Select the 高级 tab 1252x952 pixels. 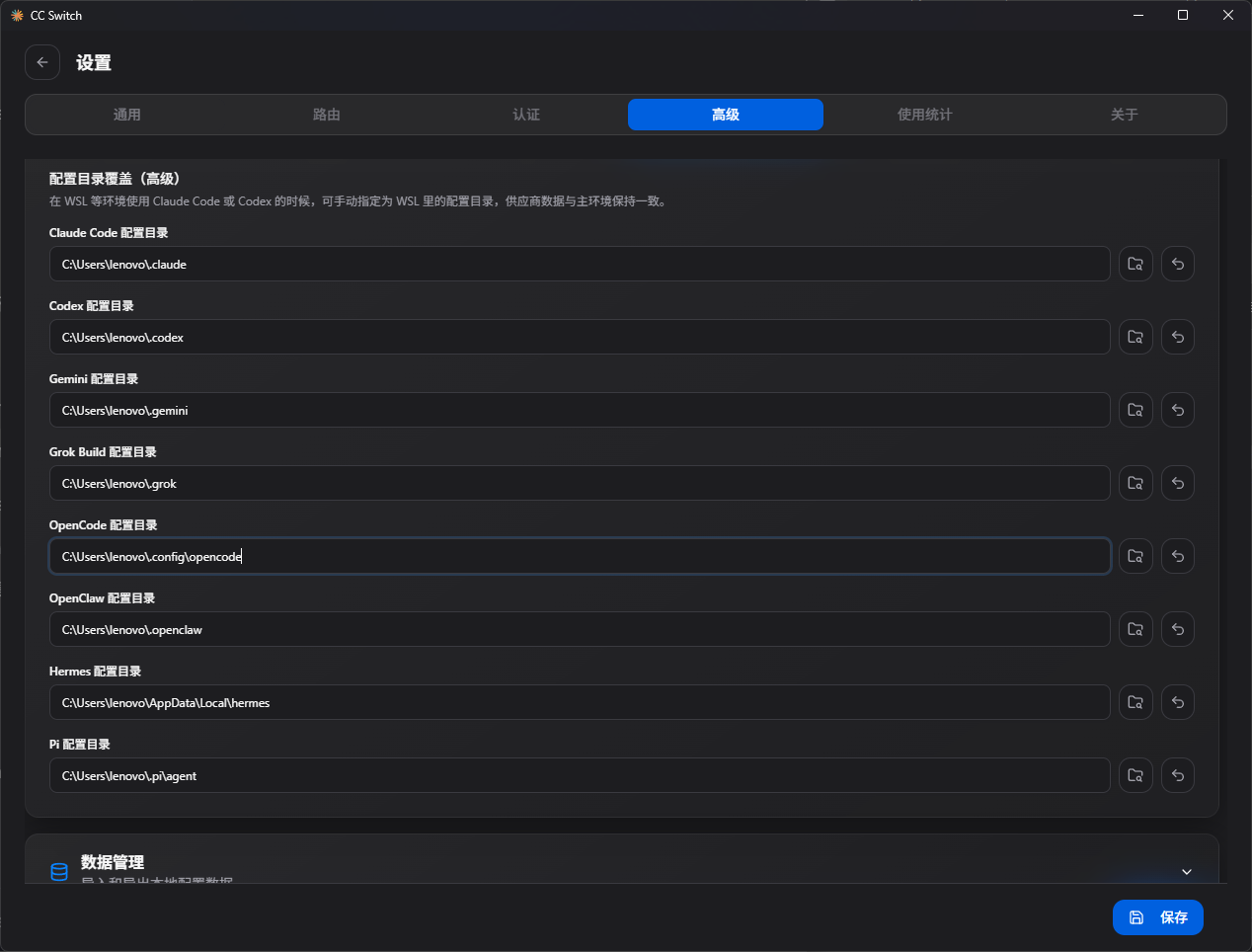coord(726,115)
